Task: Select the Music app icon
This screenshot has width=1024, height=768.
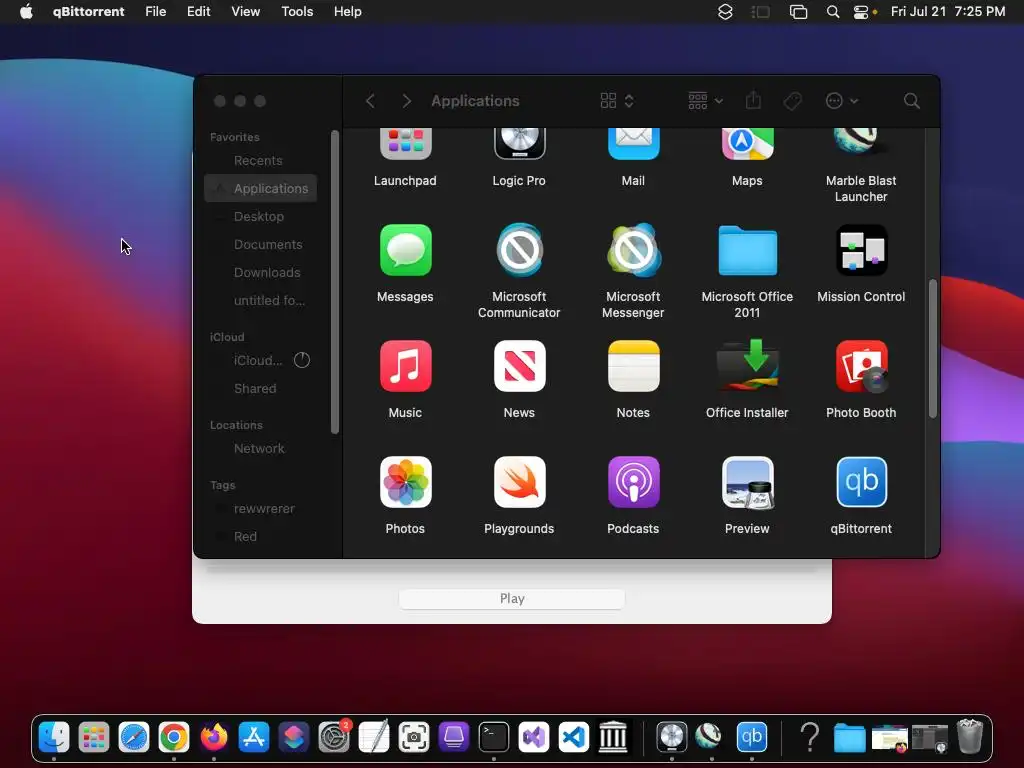Action: [x=406, y=366]
